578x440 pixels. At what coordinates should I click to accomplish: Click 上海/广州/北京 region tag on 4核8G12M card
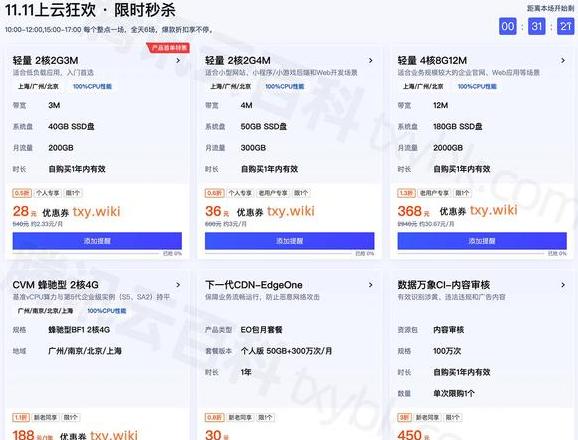tap(423, 87)
